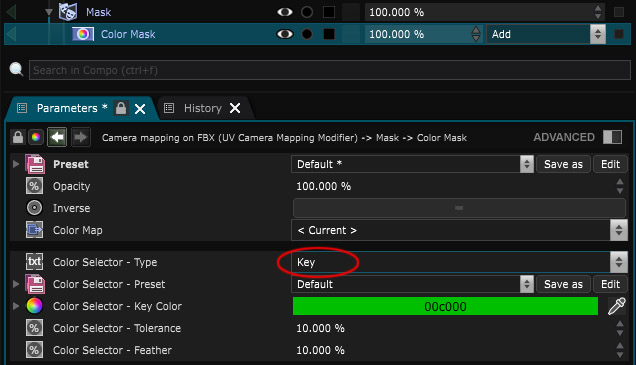
Task: Click the Color Mask layer color wheel icon
Action: (x=83, y=34)
